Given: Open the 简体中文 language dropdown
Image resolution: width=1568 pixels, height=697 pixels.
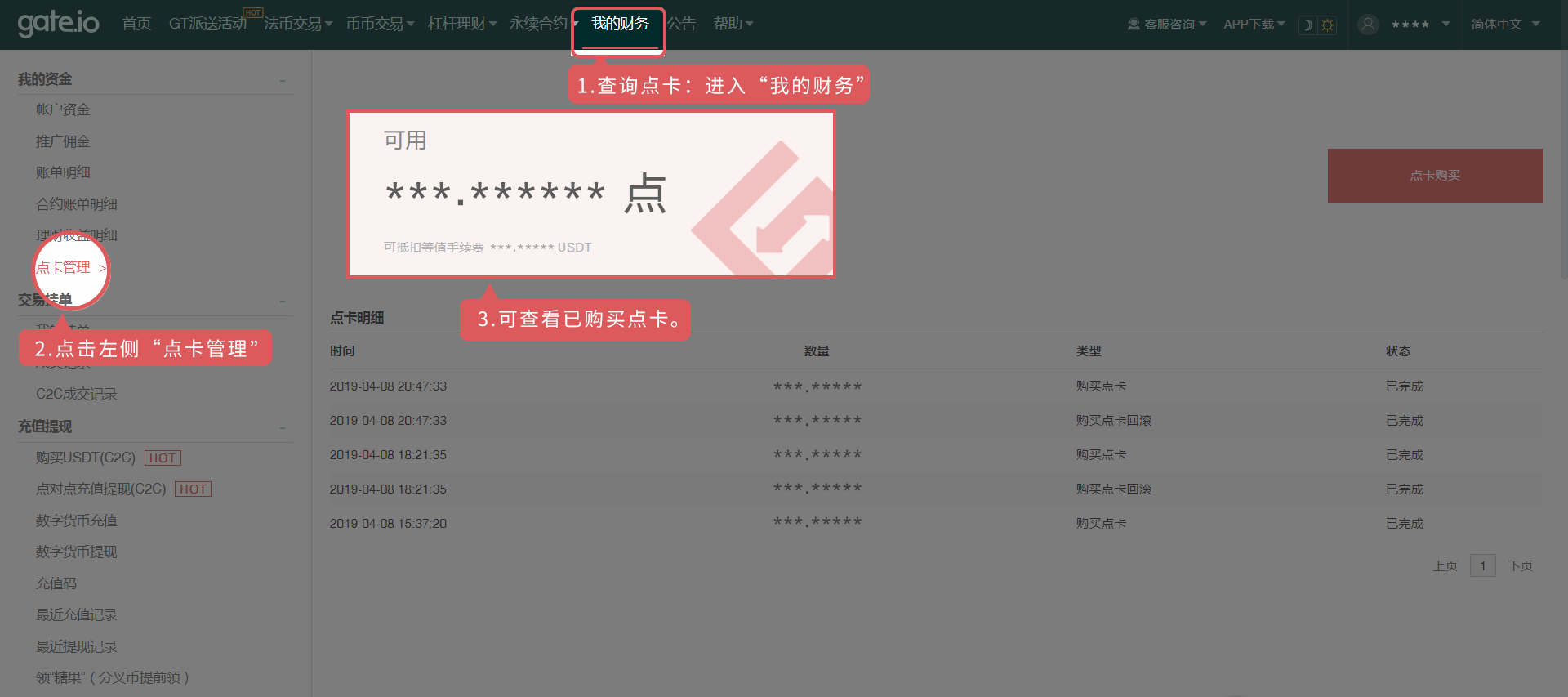Looking at the screenshot, I should (x=1505, y=25).
